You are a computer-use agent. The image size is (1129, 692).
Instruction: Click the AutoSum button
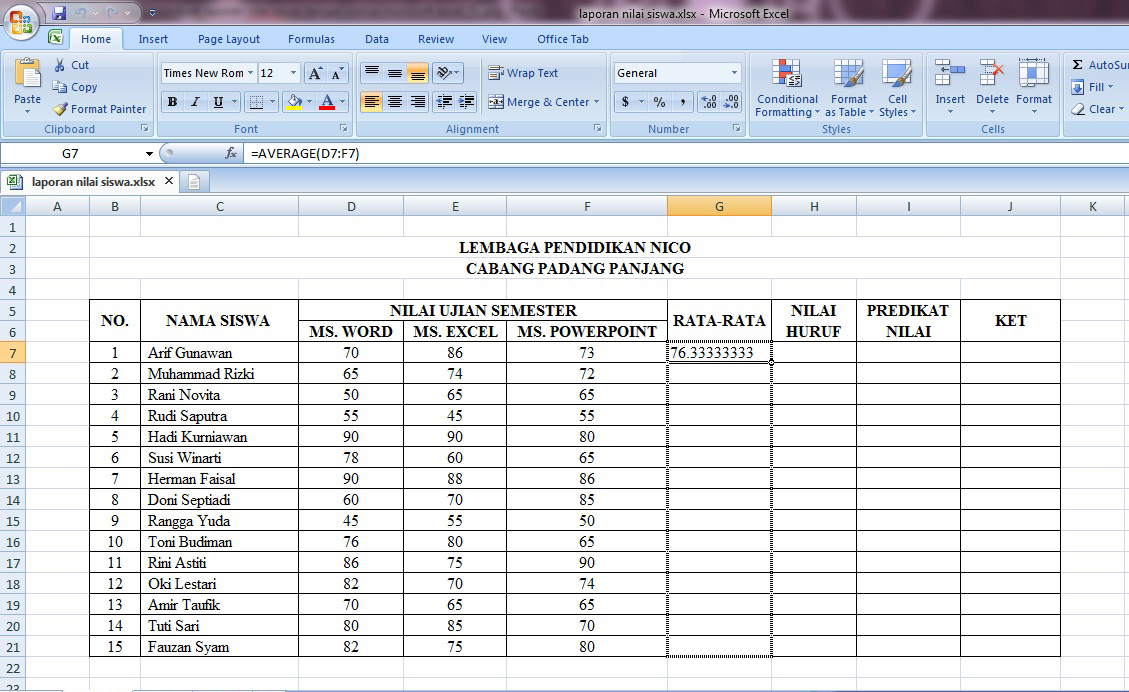1099,65
